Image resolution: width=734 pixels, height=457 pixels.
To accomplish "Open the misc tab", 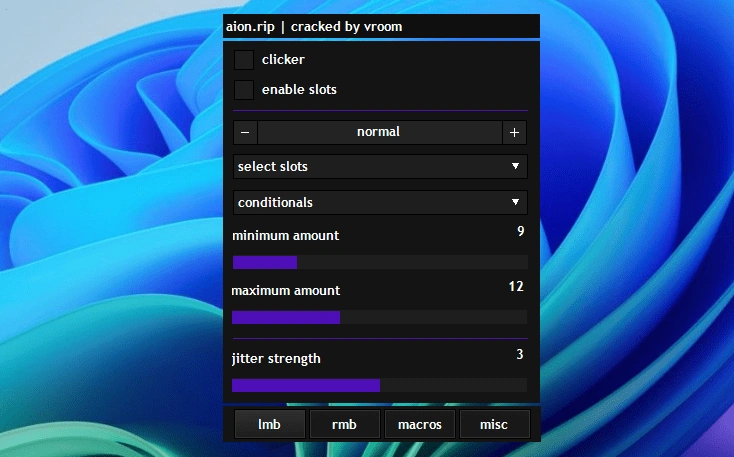I will (495, 424).
